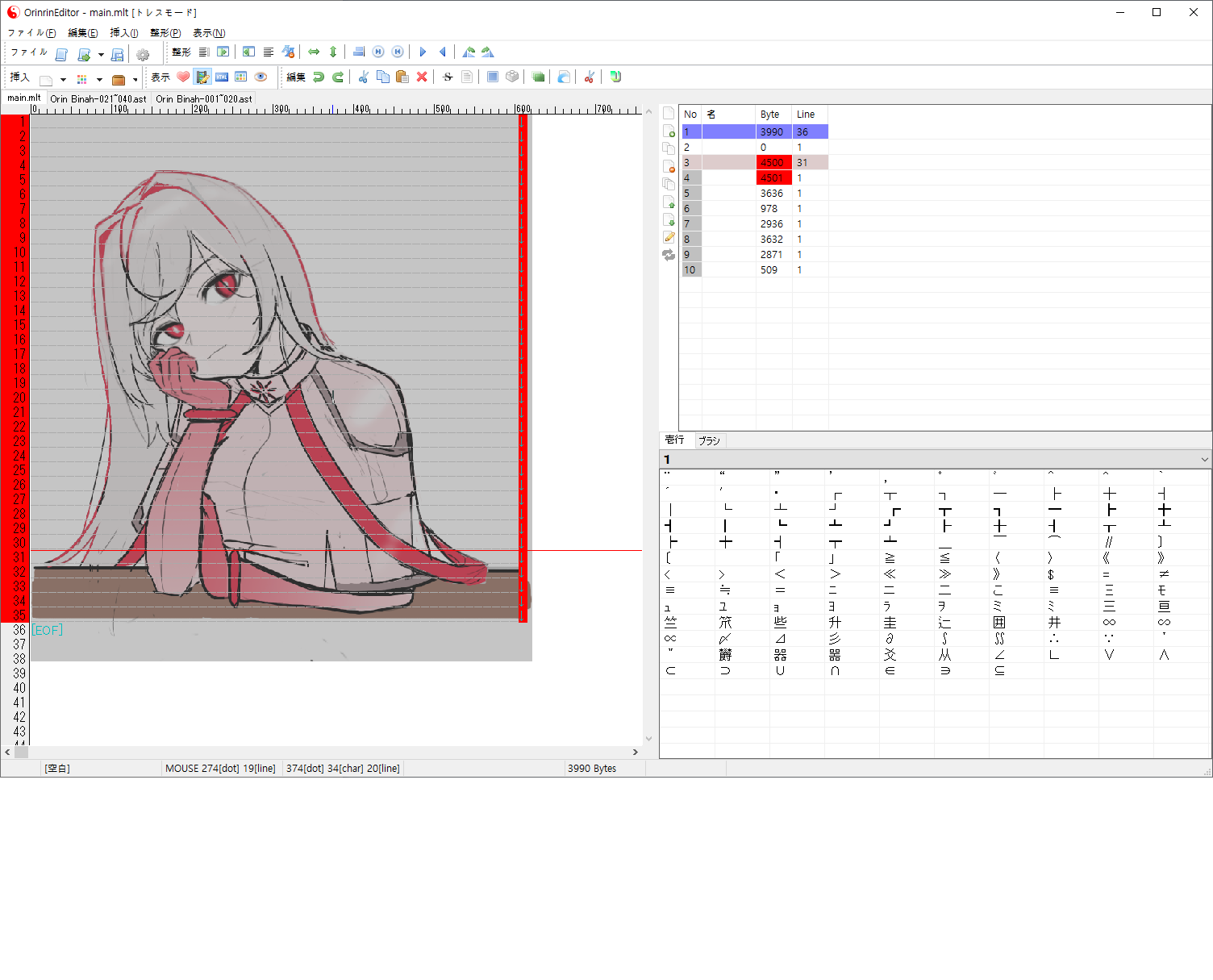The height and width of the screenshot is (980, 1213).
Task: Click the red X delete icon
Action: tap(422, 77)
